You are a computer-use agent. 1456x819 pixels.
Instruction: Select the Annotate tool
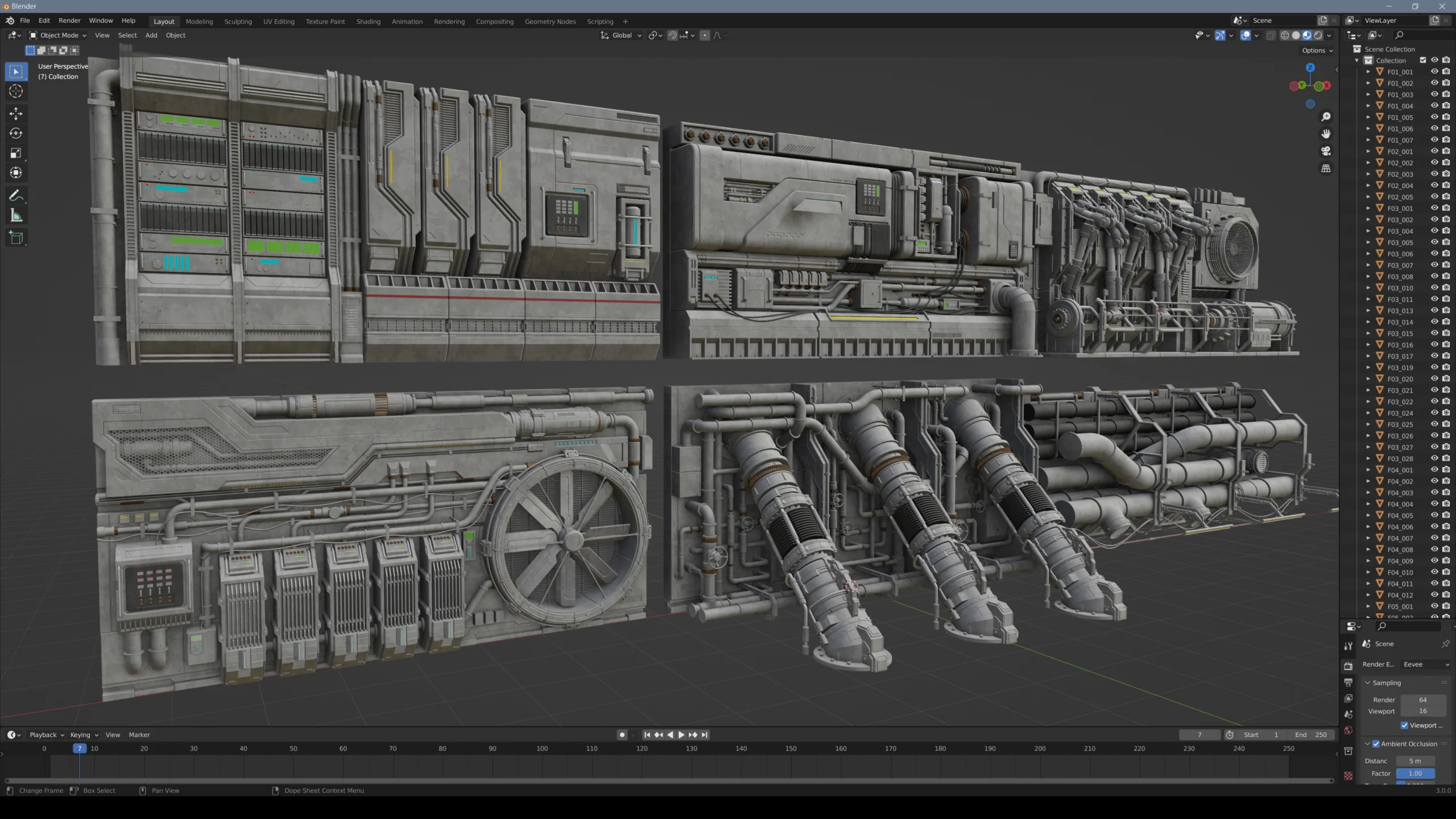coord(16,196)
